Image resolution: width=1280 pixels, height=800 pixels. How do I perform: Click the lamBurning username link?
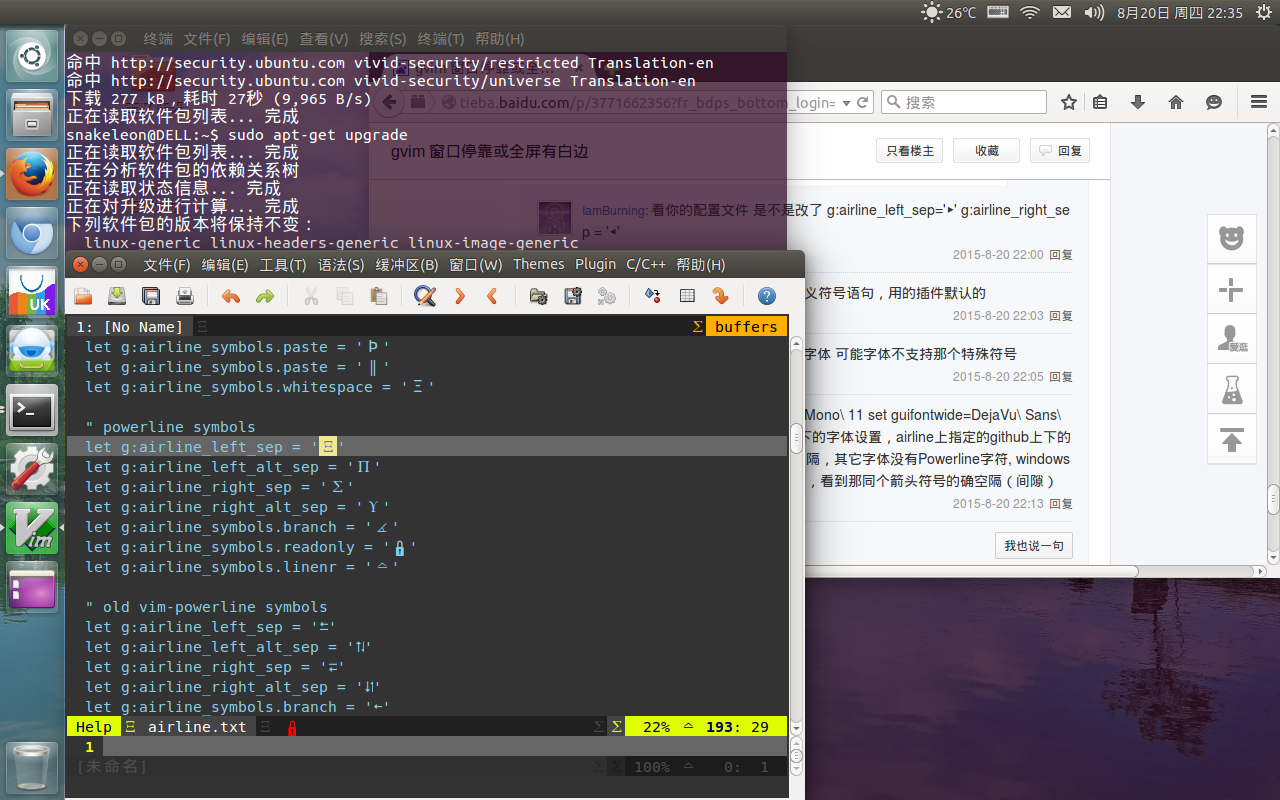point(614,211)
